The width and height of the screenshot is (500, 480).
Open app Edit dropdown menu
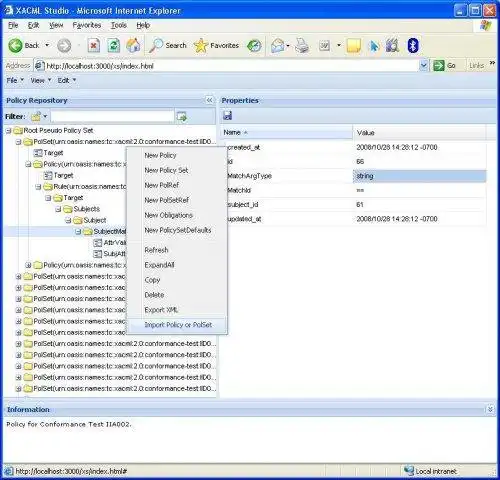[67, 80]
